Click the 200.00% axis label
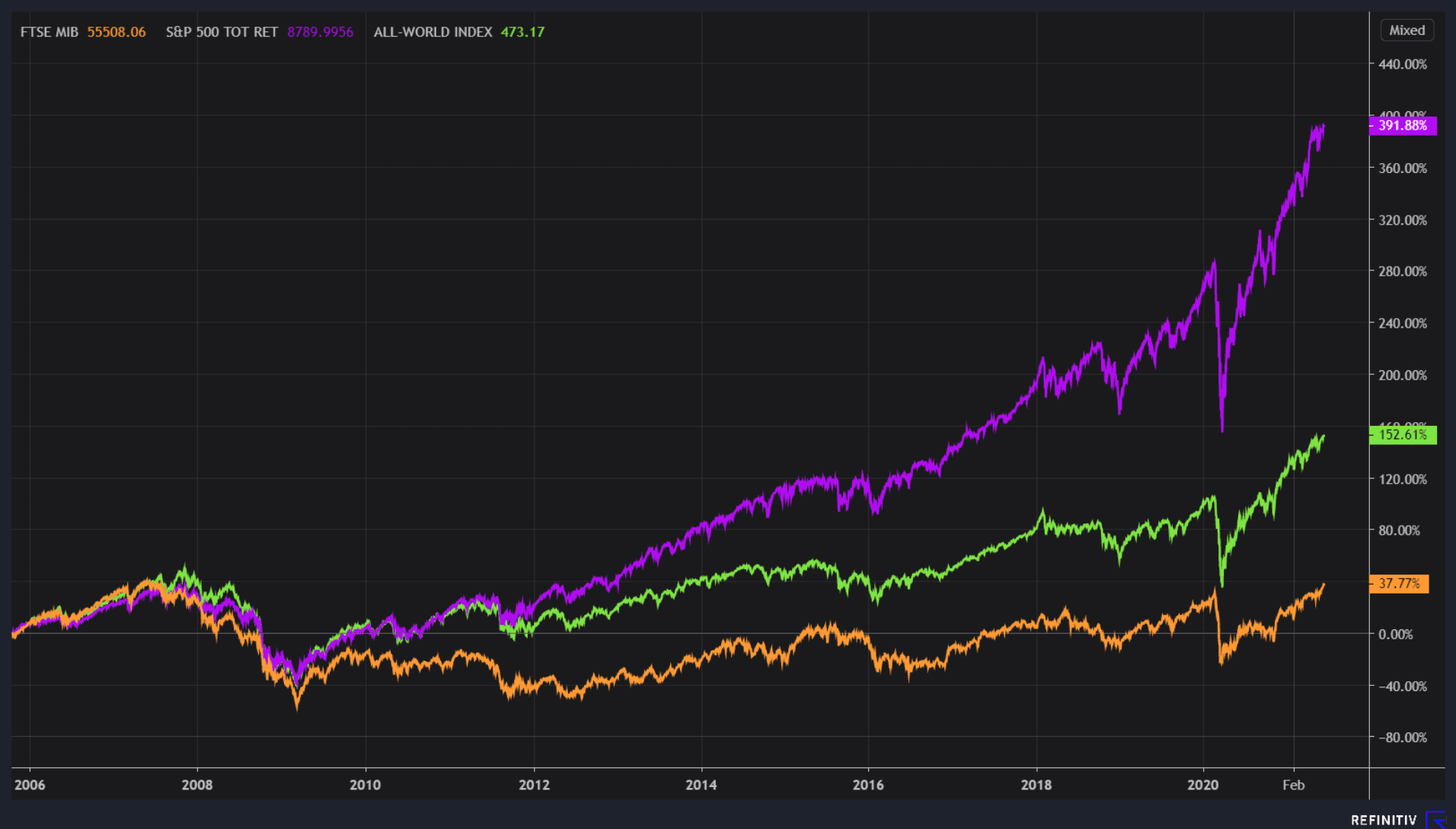 (x=1403, y=375)
